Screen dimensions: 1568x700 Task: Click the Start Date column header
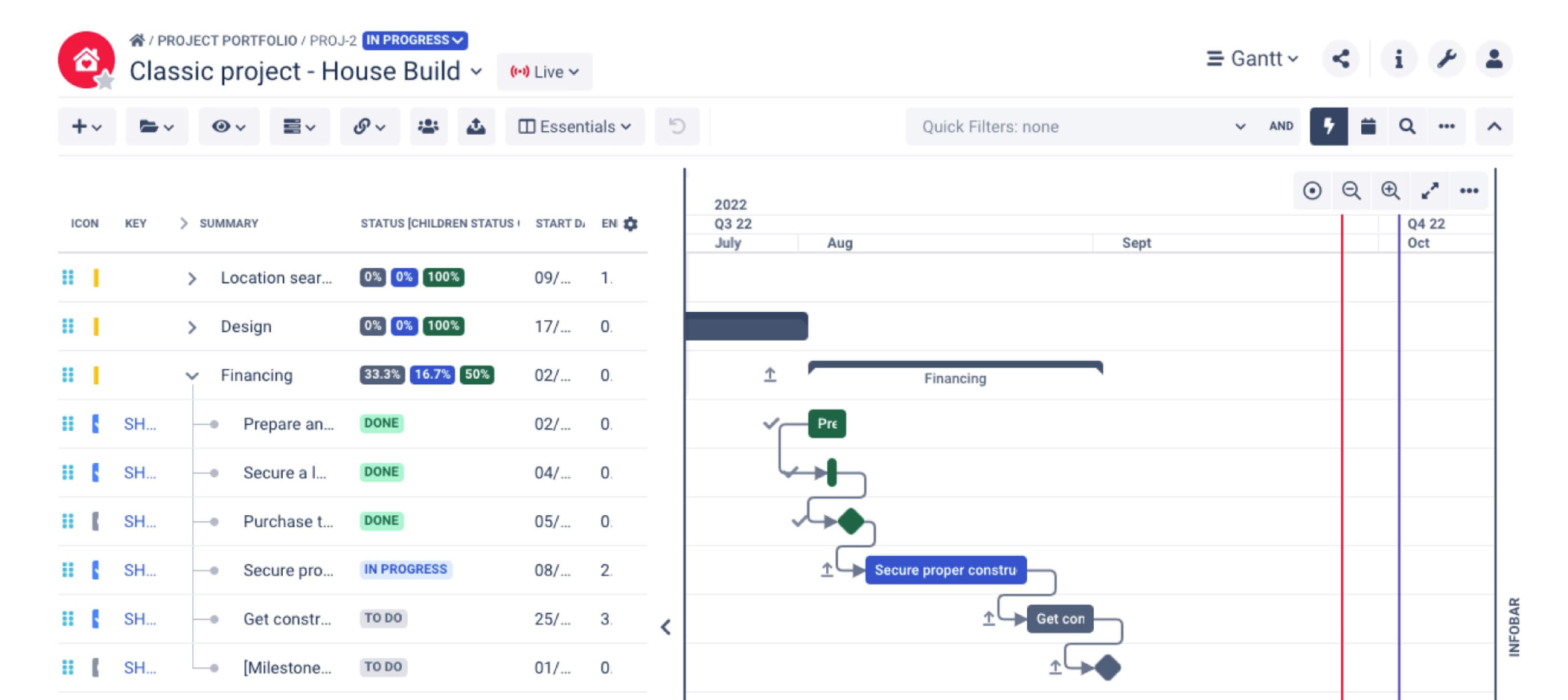click(x=560, y=224)
